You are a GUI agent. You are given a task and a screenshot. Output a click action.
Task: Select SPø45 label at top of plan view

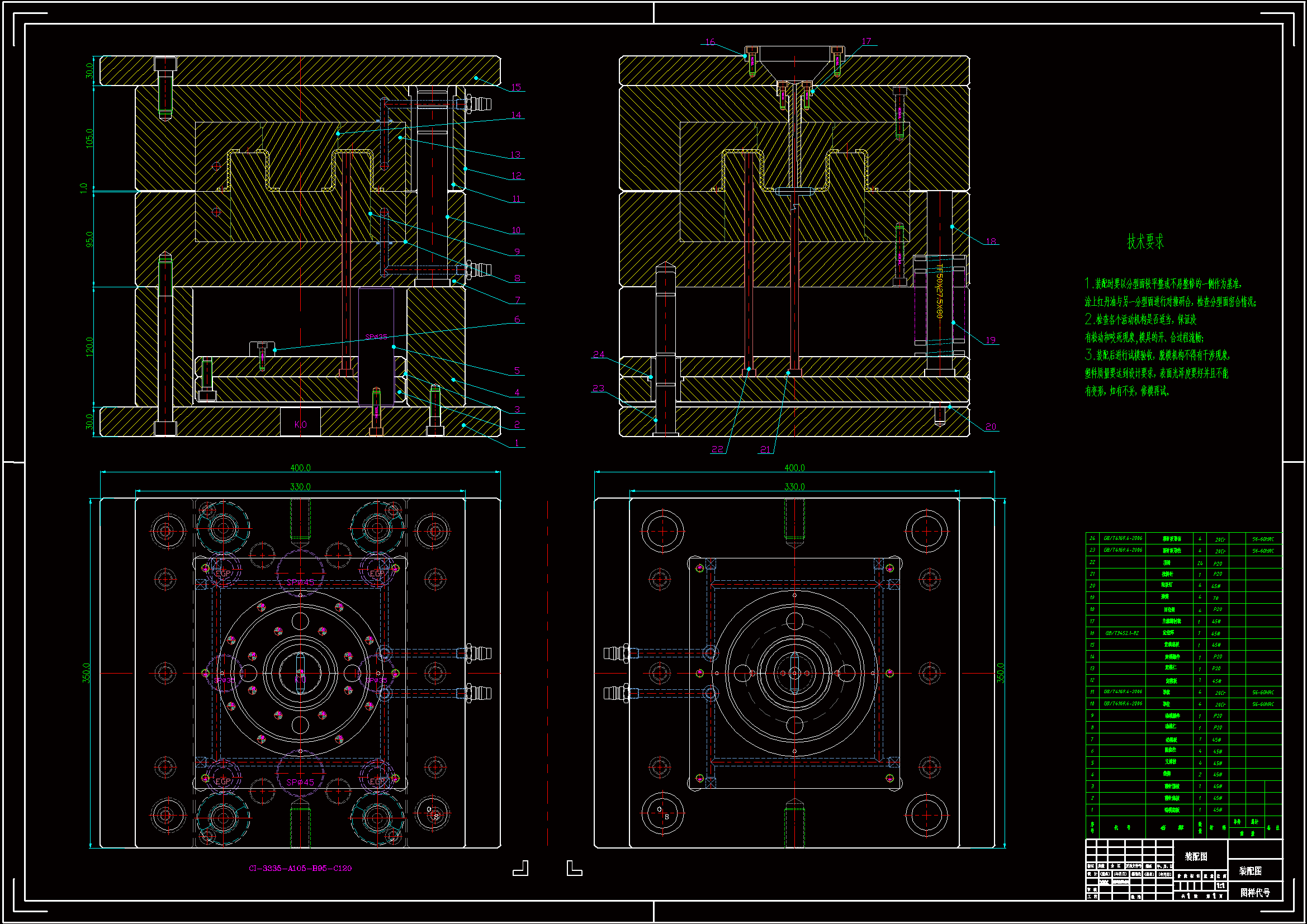(300, 582)
